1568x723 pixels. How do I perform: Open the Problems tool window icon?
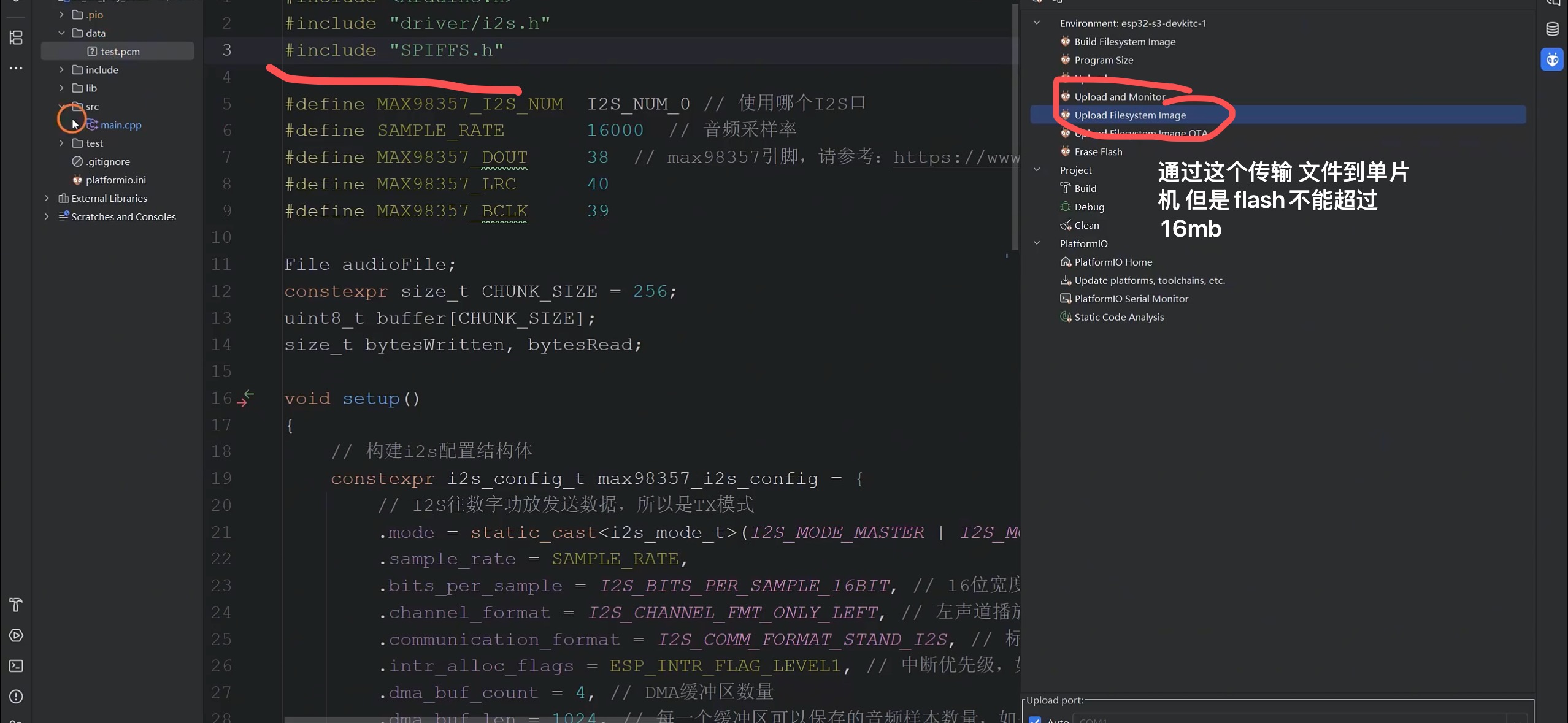tap(16, 697)
